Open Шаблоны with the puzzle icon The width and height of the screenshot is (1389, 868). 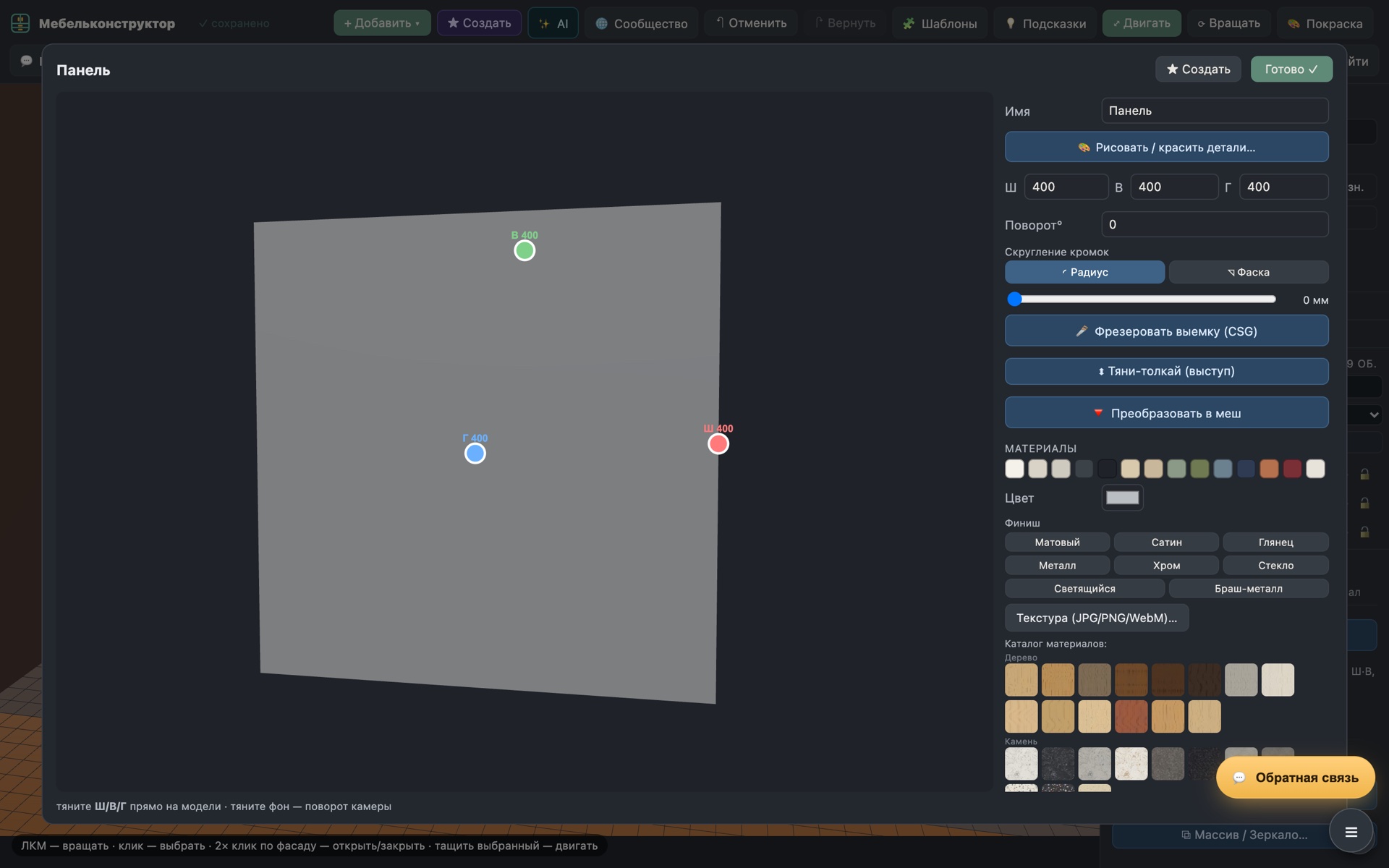(x=940, y=23)
